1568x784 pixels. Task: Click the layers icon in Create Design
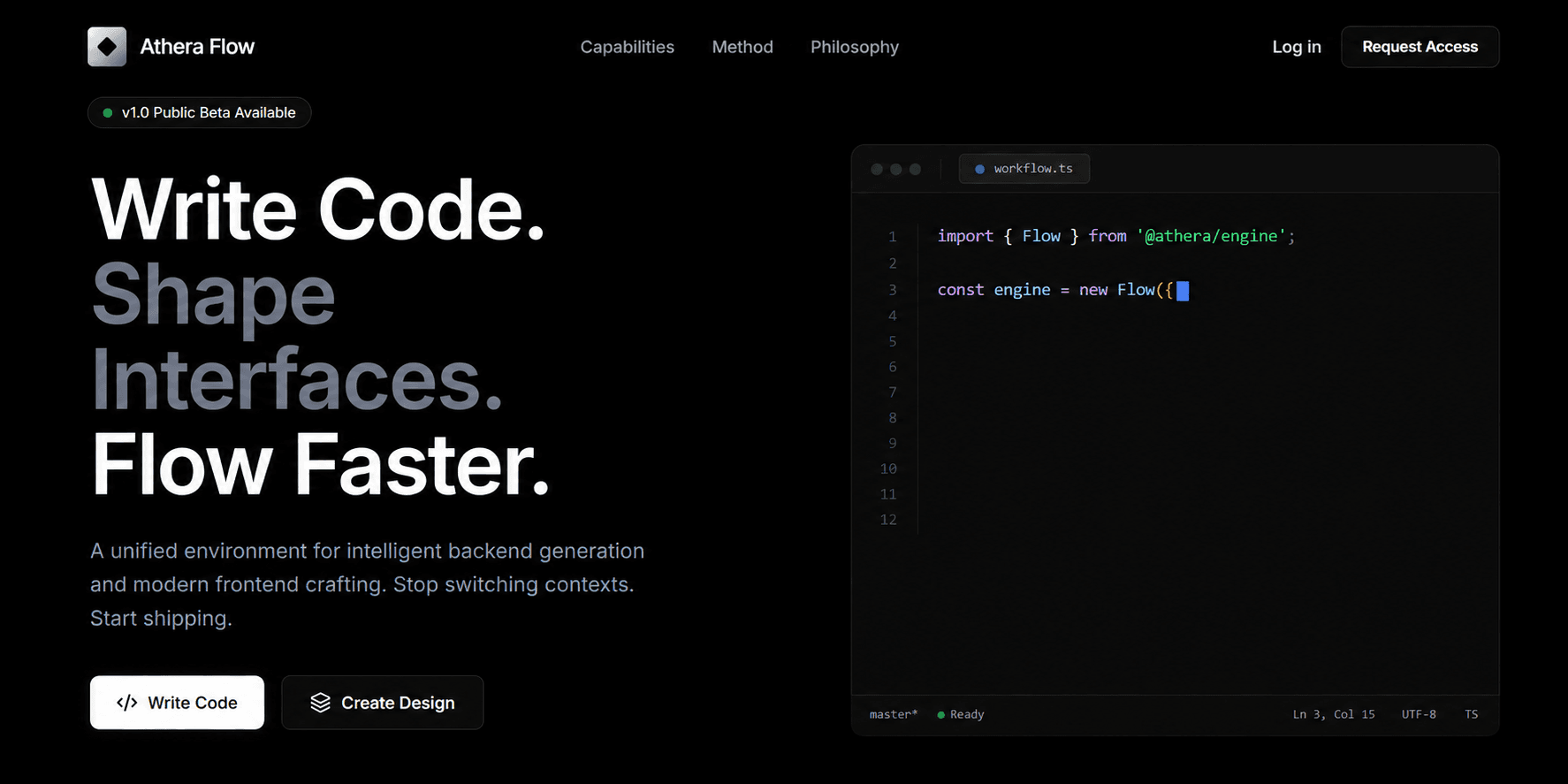point(320,703)
